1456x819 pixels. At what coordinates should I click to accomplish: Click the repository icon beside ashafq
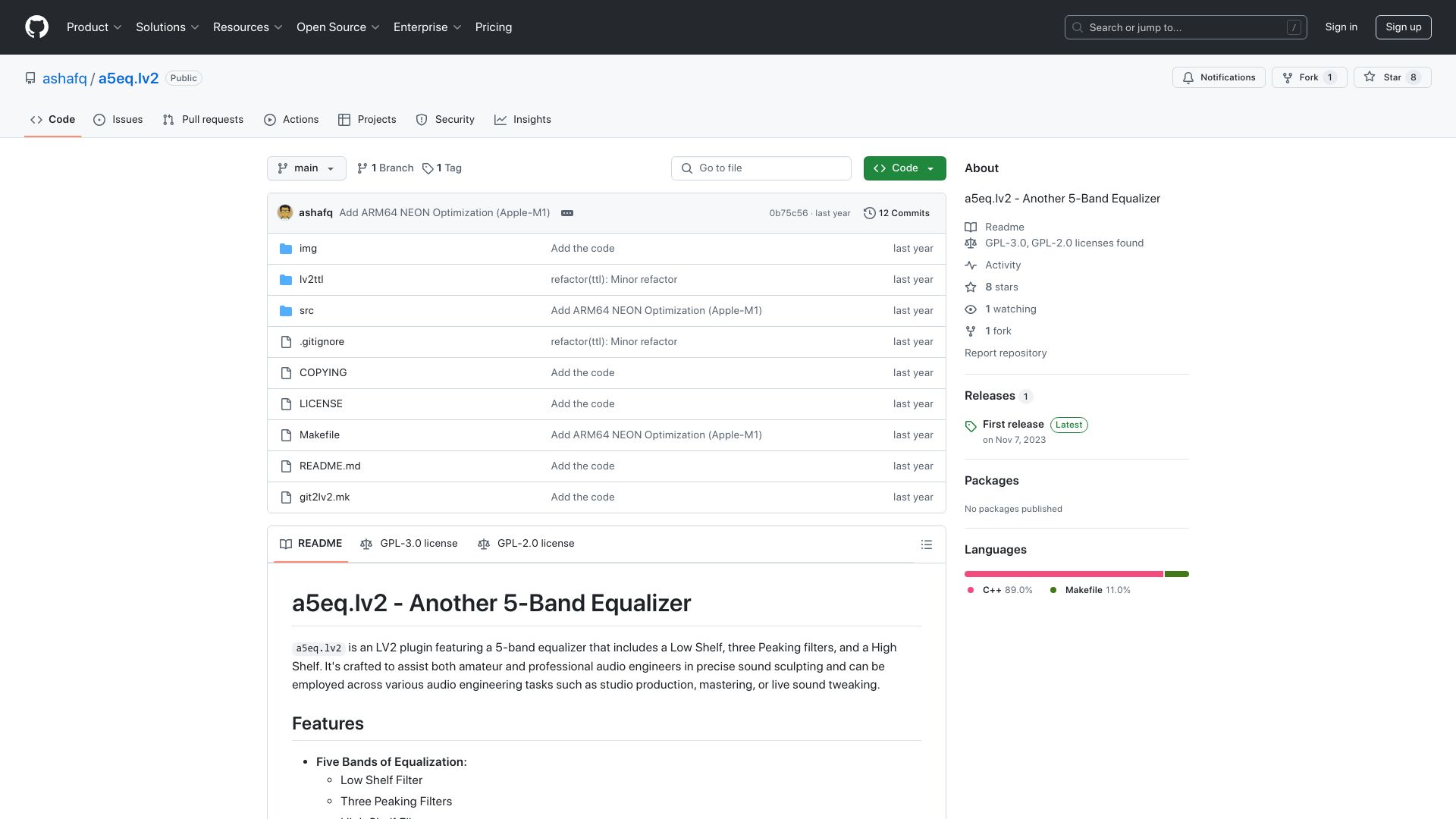(30, 78)
